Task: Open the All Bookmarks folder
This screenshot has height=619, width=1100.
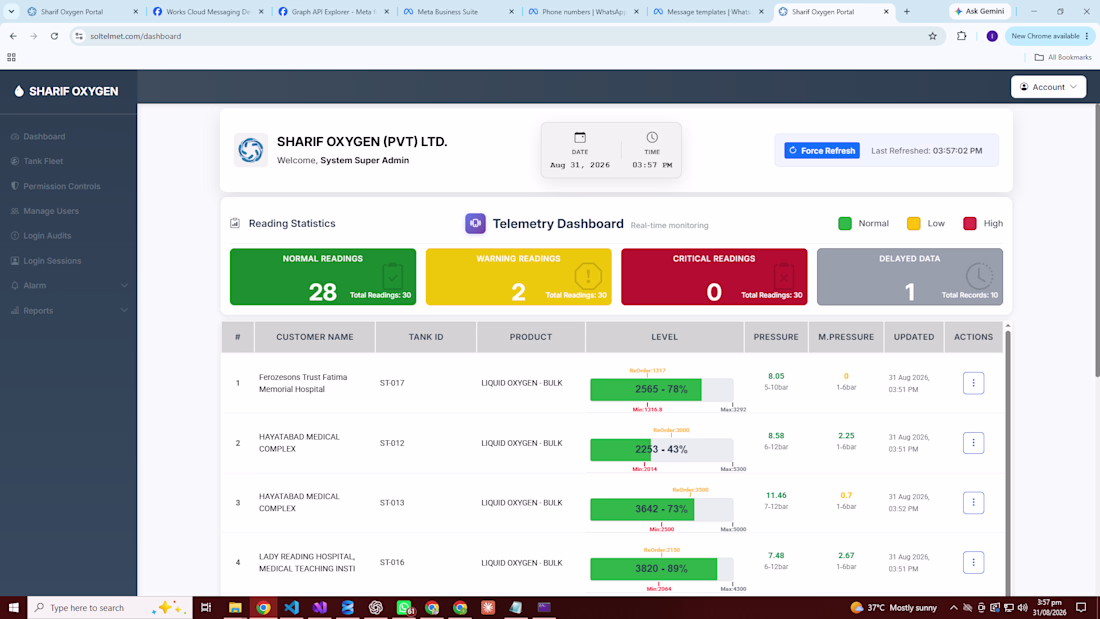Action: 1063,58
